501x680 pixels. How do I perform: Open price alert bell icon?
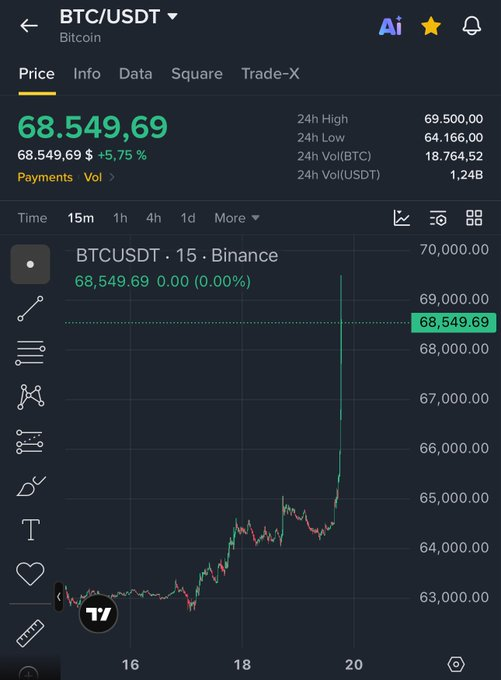[472, 26]
